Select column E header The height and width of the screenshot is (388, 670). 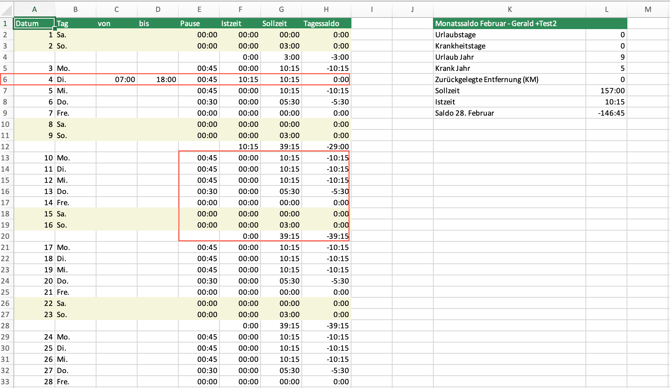tap(199, 9)
